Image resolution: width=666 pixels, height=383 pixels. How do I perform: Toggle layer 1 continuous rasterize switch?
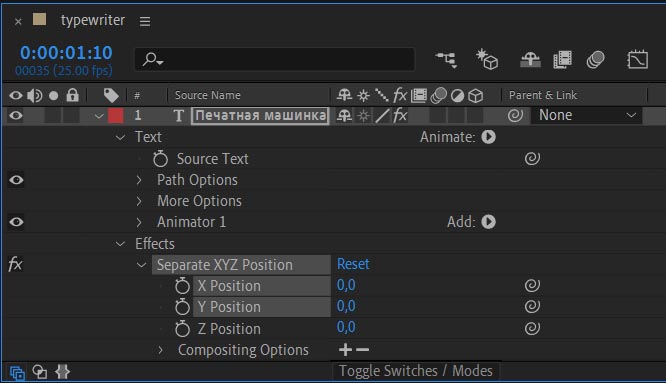pyautogui.click(x=363, y=115)
